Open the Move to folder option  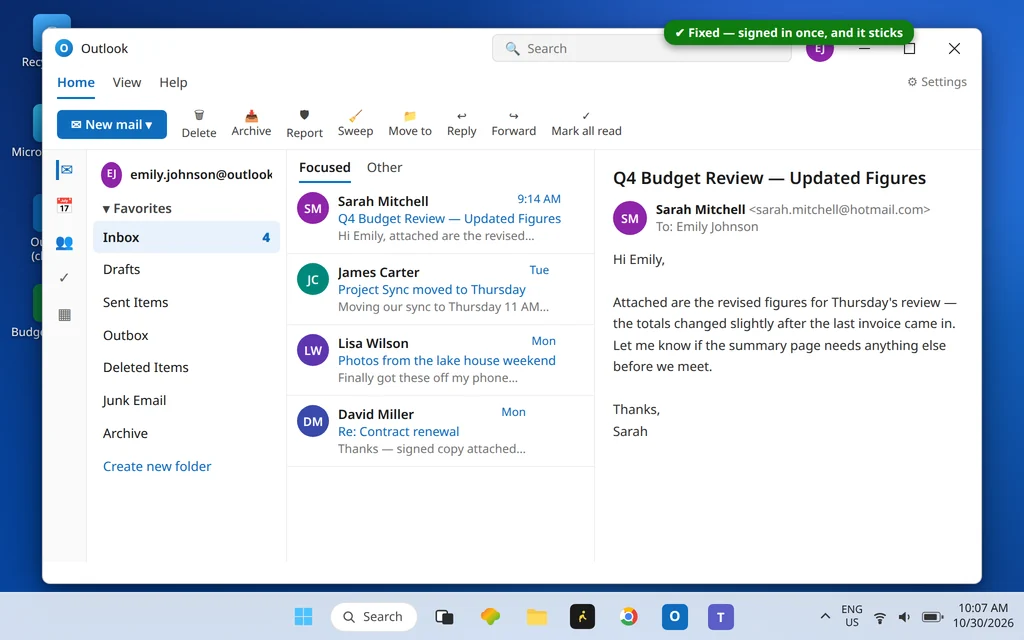[x=409, y=124]
